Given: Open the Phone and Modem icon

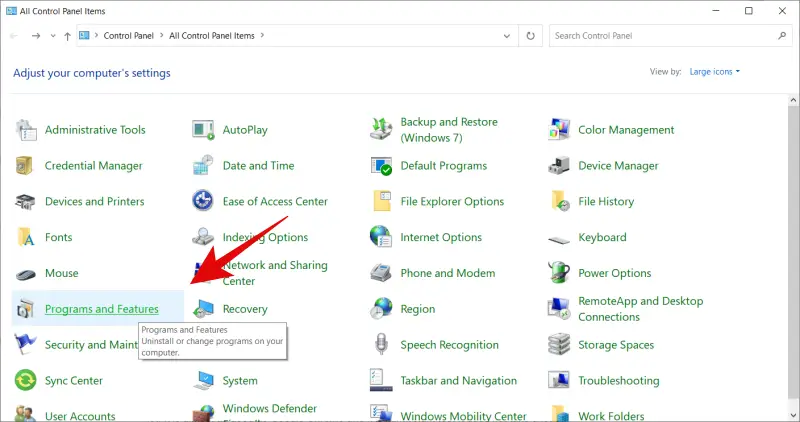Looking at the screenshot, I should click(x=381, y=273).
